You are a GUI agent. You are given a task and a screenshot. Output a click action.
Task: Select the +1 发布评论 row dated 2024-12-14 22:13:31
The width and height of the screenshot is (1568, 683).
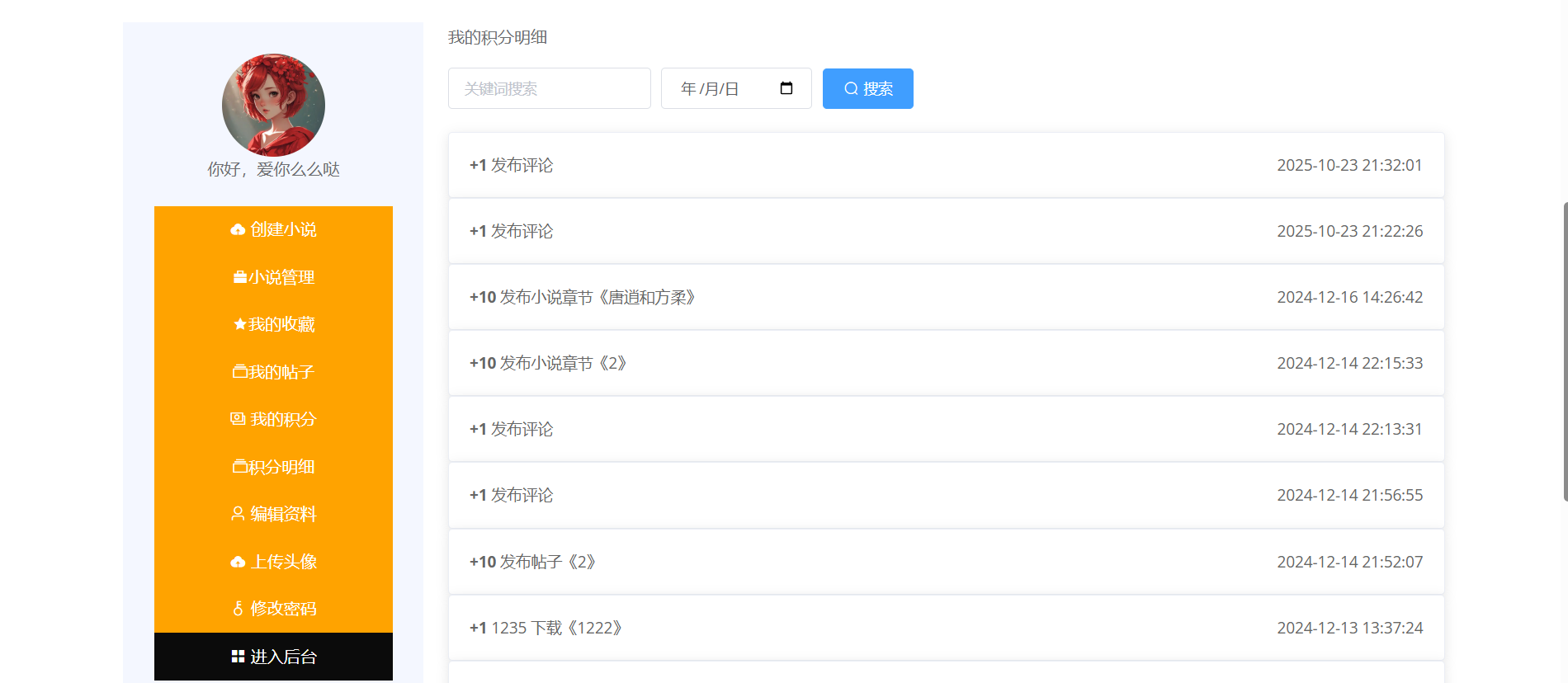(947, 429)
